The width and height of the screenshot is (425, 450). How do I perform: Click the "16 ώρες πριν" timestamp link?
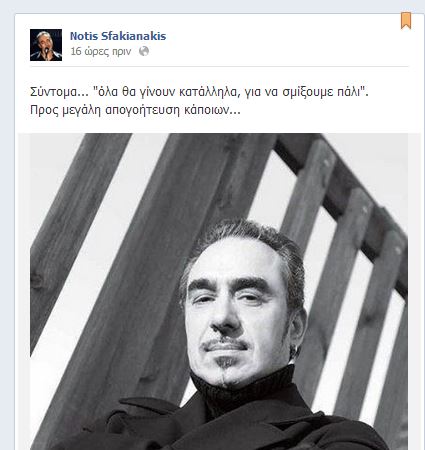(x=101, y=52)
